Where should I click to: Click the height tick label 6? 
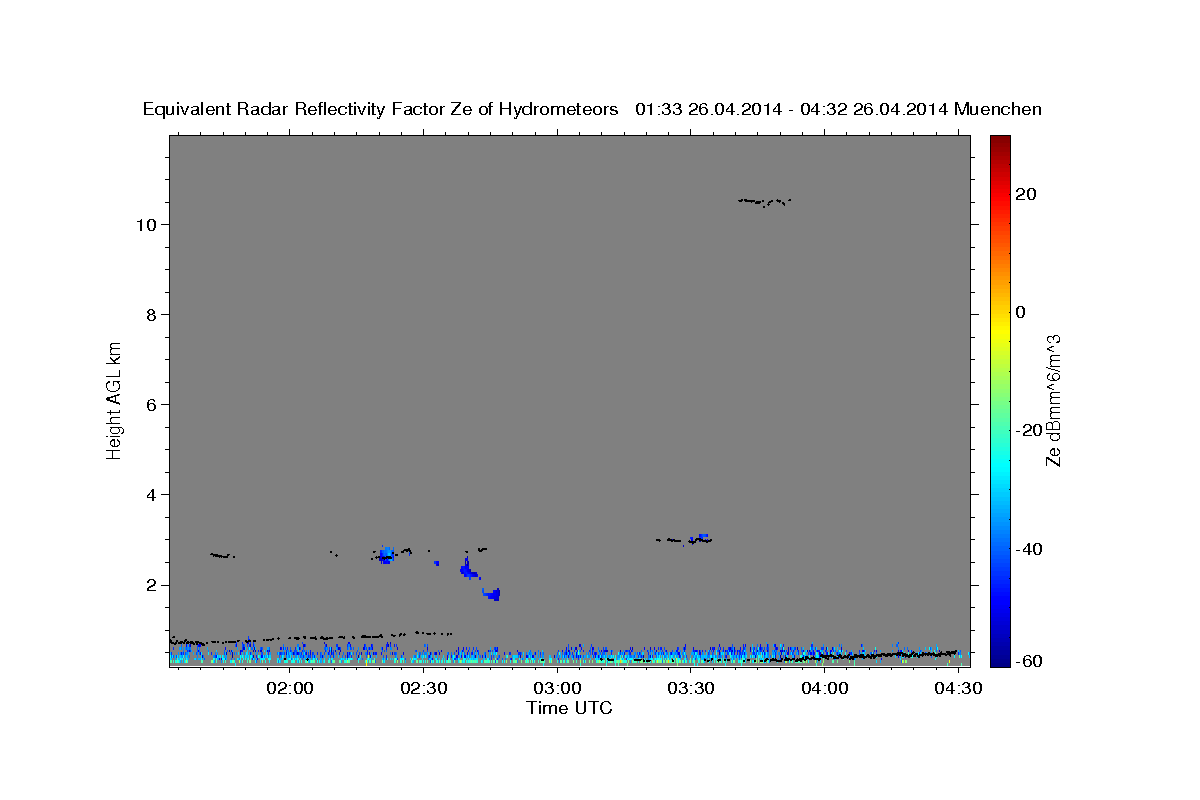[153, 405]
